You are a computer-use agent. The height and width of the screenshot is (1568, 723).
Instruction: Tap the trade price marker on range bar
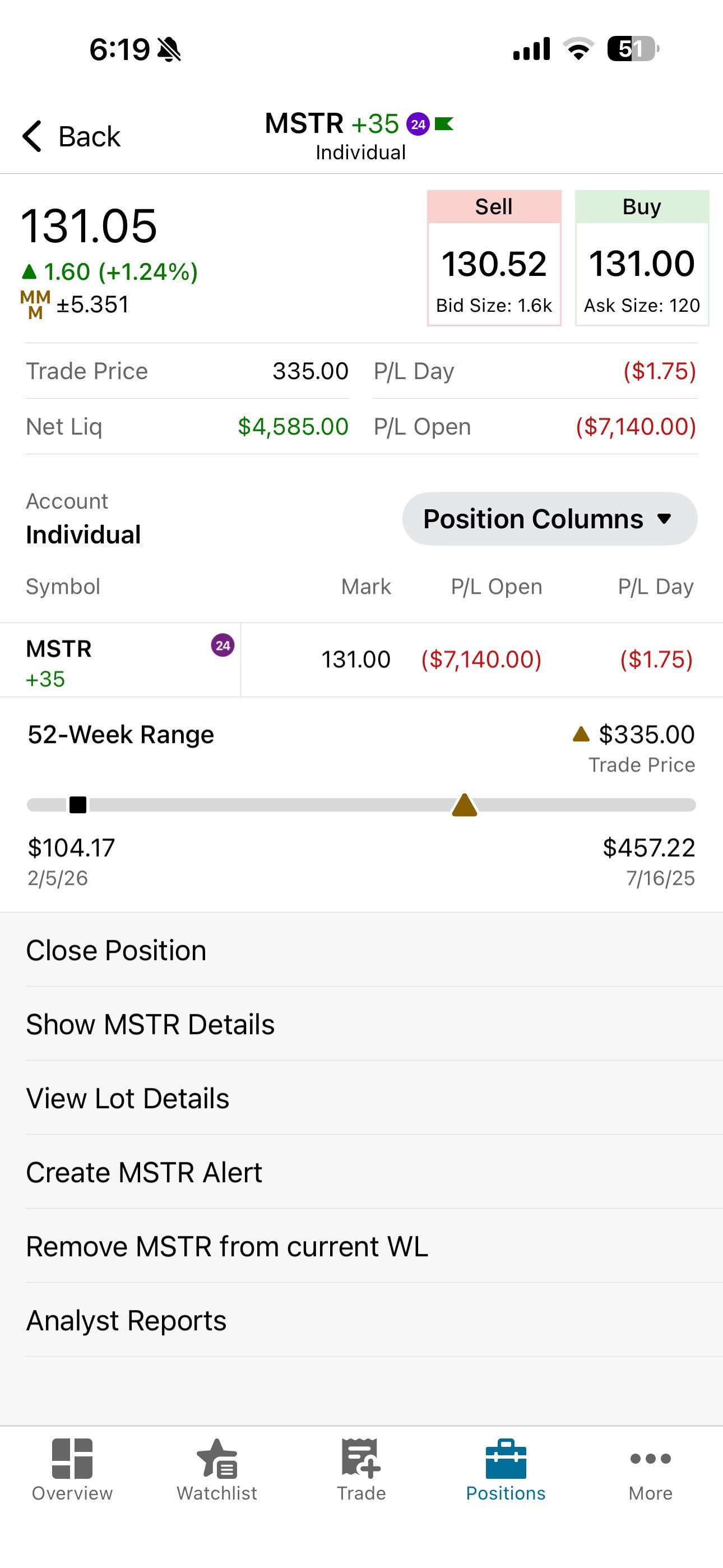(x=465, y=805)
